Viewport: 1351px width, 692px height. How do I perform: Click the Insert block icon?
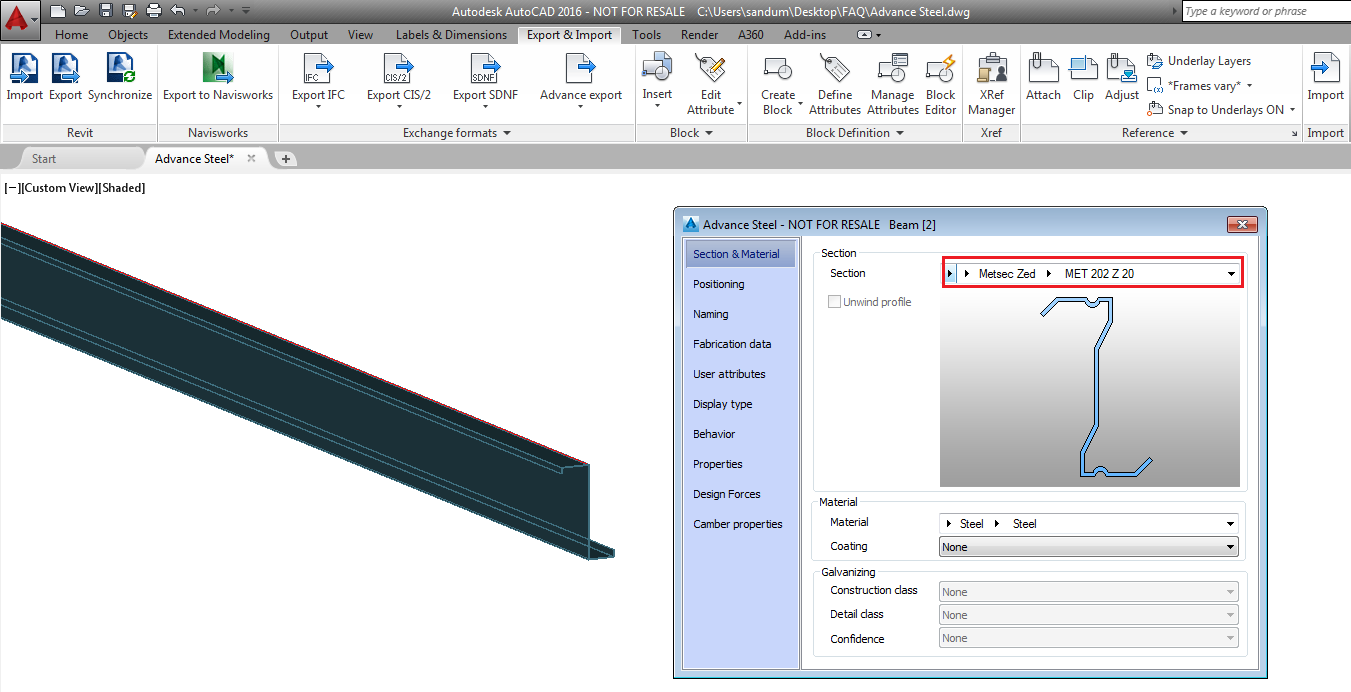[x=657, y=69]
